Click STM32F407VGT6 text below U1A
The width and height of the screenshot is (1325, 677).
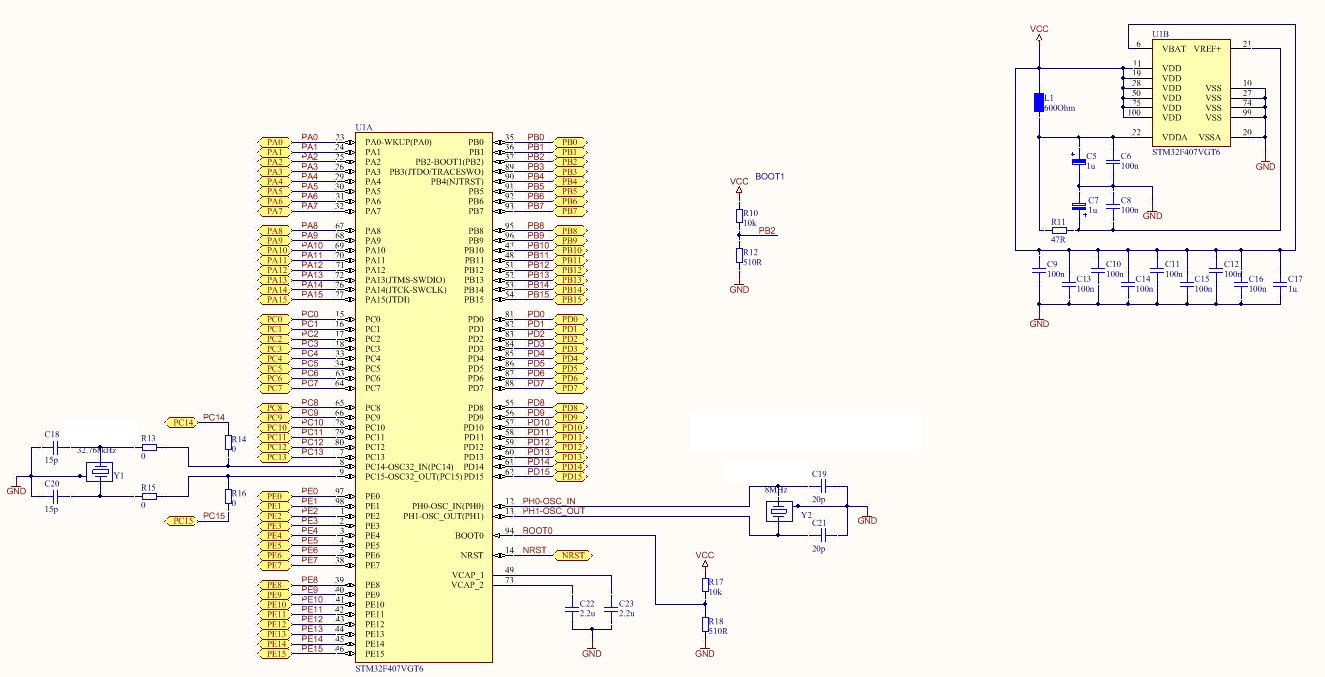pyautogui.click(x=390, y=668)
